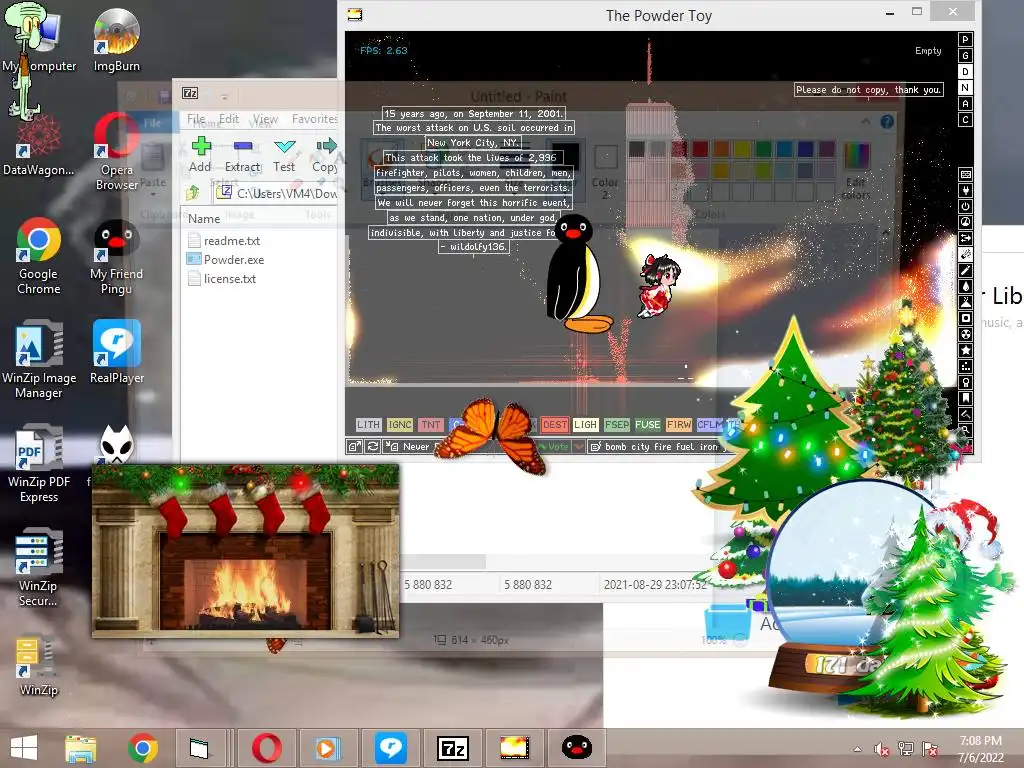
Task: Click the simulation tags field 'bomb city fire'
Action: pyautogui.click(x=660, y=447)
